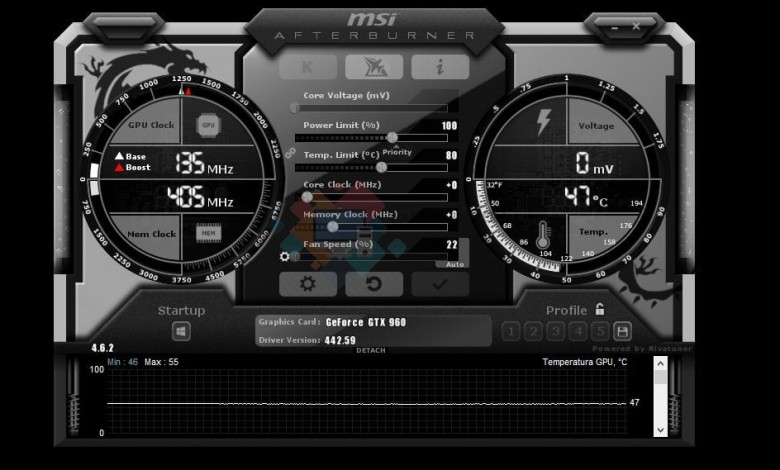
Task: Click the Fan Speed value 22
Action: click(452, 245)
